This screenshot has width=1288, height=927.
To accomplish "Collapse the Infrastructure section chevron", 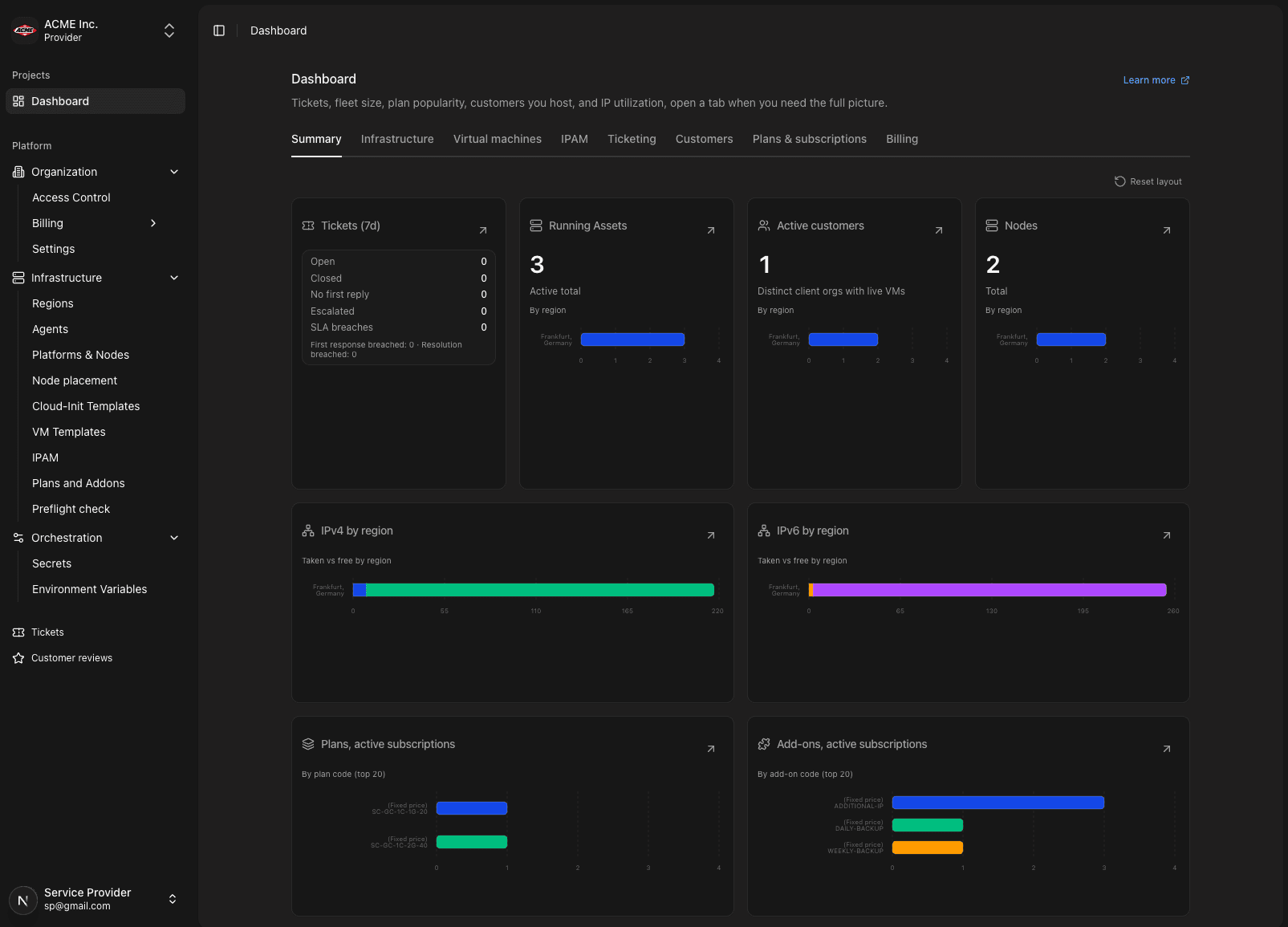I will (x=174, y=278).
